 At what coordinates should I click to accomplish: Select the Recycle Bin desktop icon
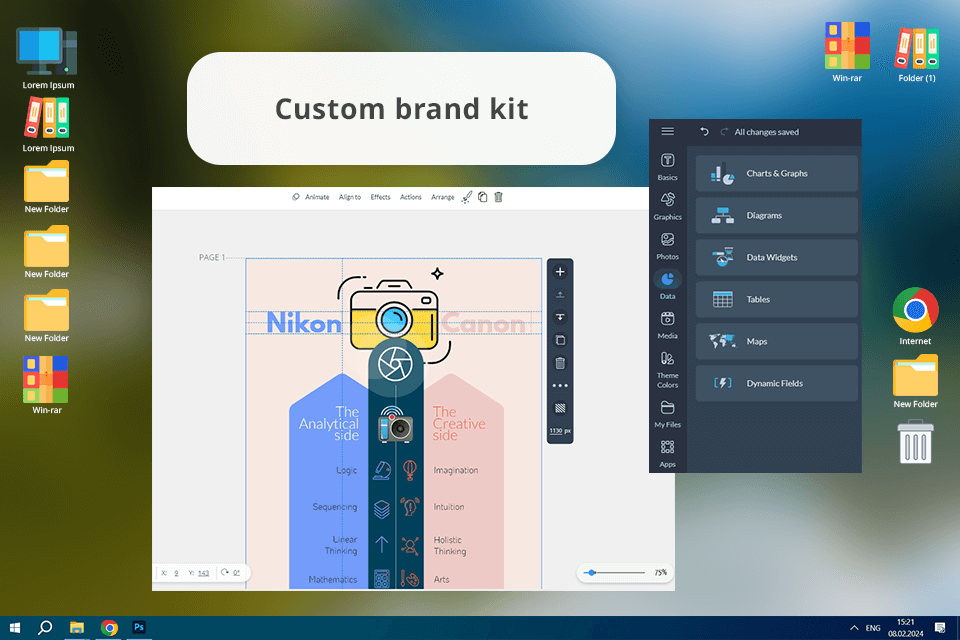915,442
